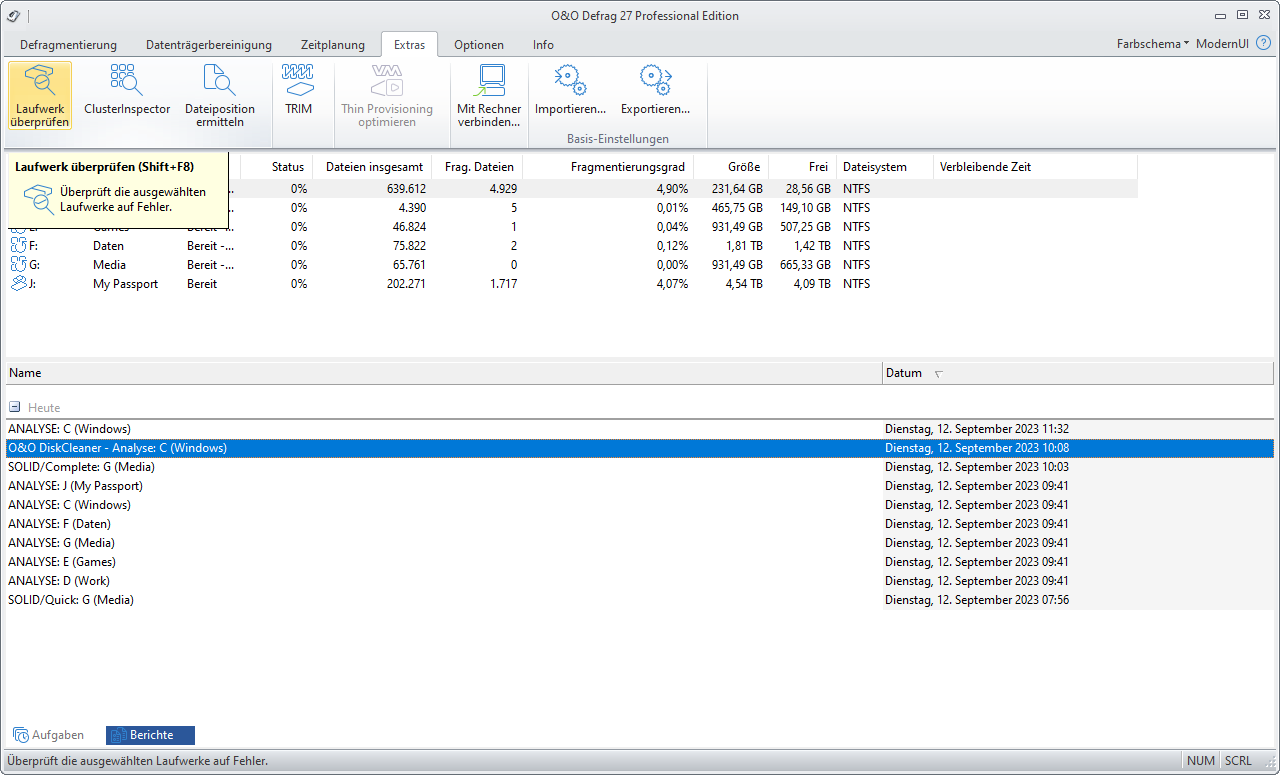
Task: Sort by Frei column header
Action: 803,167
